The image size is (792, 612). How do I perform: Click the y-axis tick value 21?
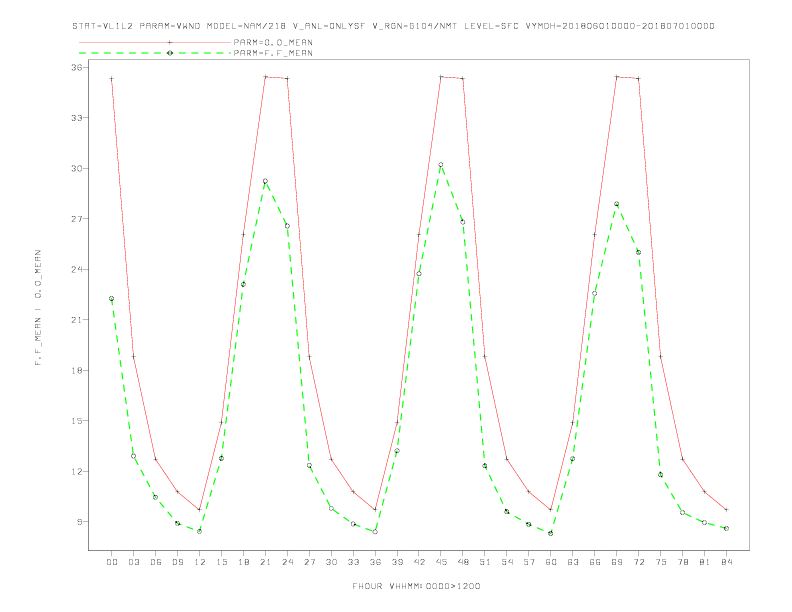[75, 320]
